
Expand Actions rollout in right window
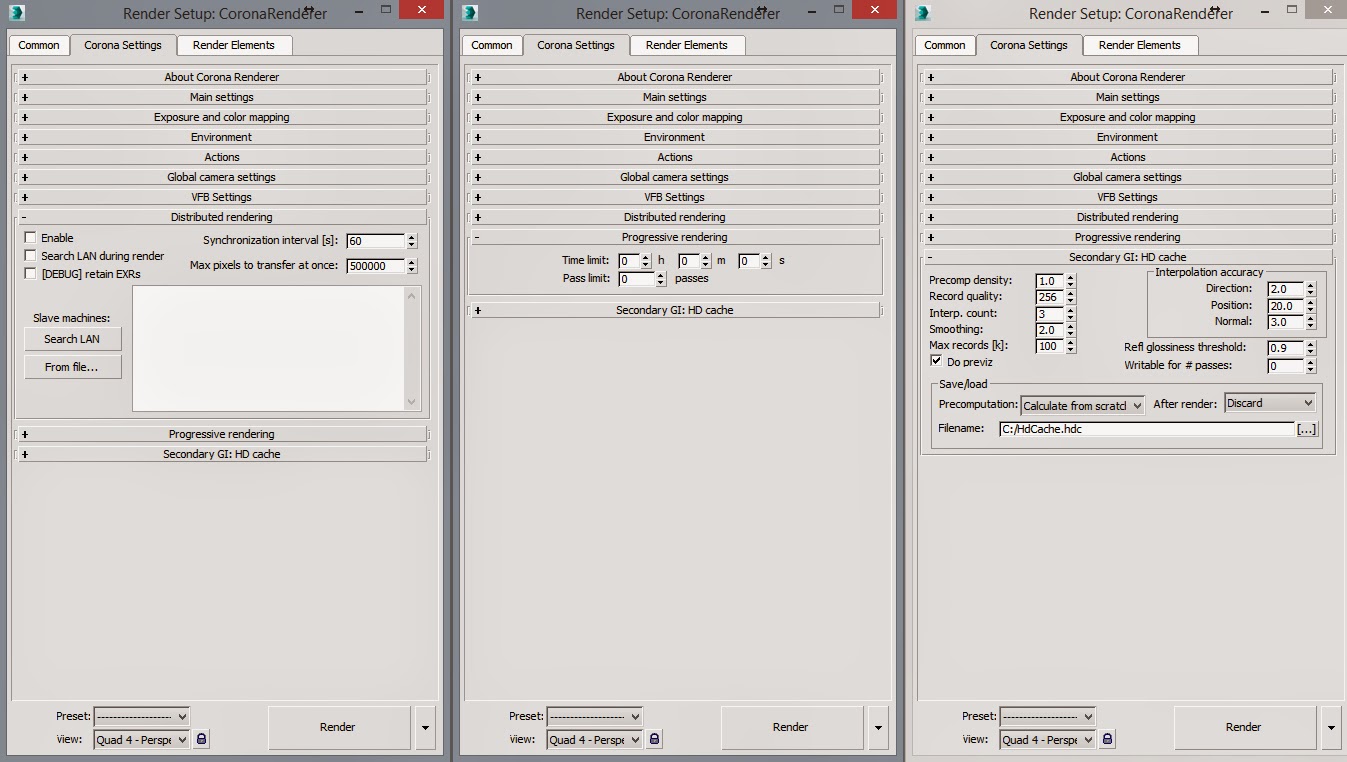[1128, 157]
